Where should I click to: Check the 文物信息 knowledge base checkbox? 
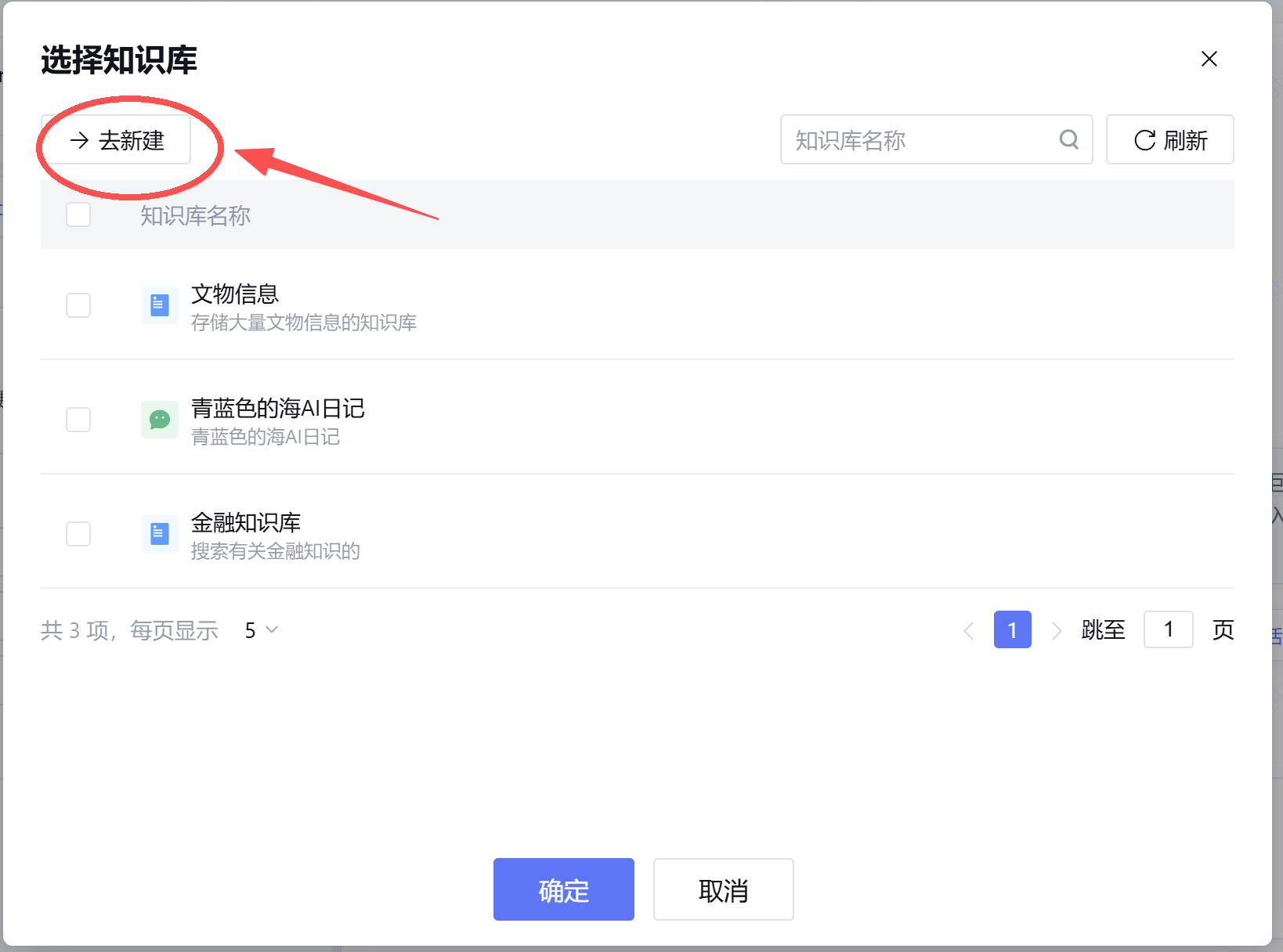[x=78, y=305]
